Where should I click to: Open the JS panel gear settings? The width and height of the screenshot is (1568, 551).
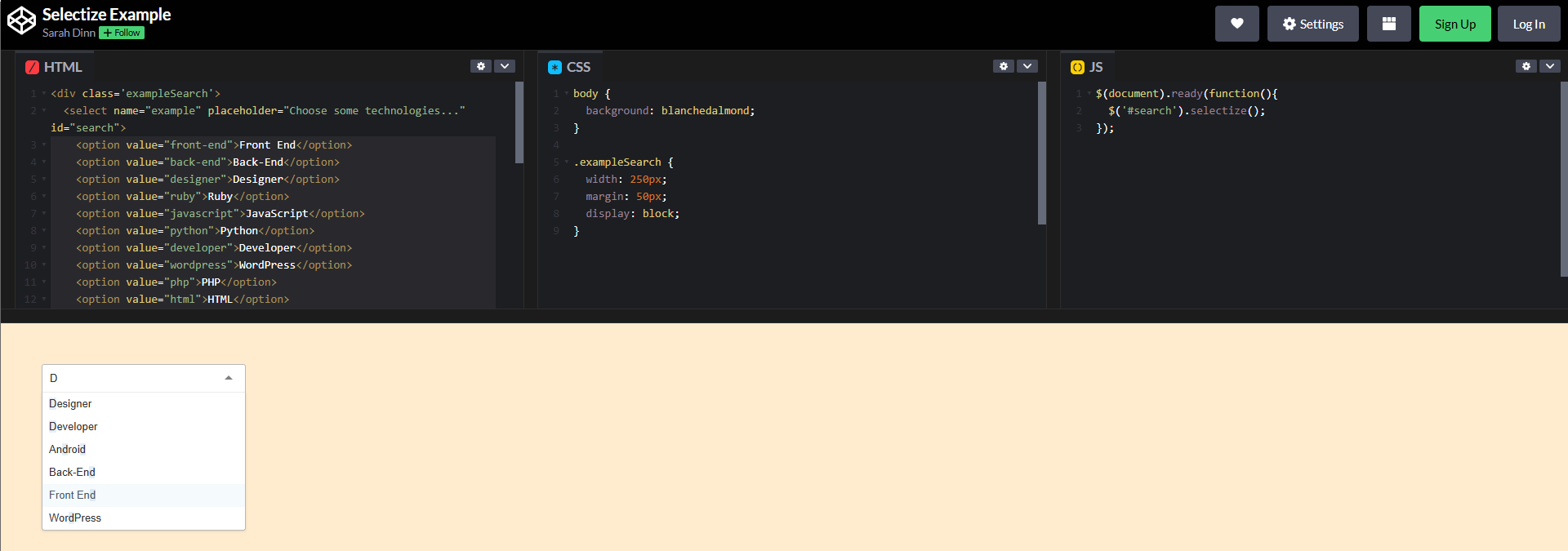(1526, 66)
